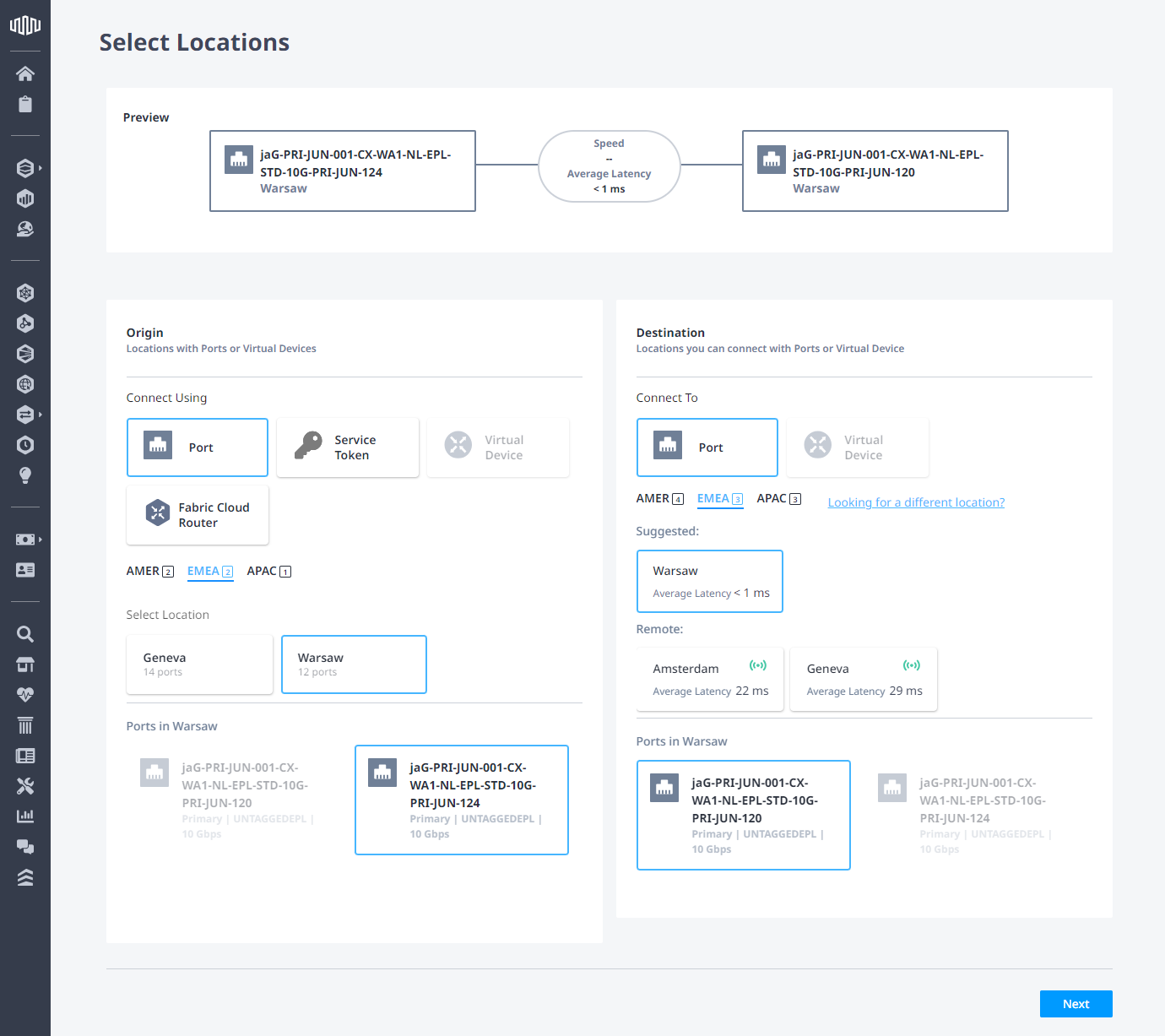The image size is (1165, 1036).
Task: Open the clipboard icon in sidebar
Action: 25,105
